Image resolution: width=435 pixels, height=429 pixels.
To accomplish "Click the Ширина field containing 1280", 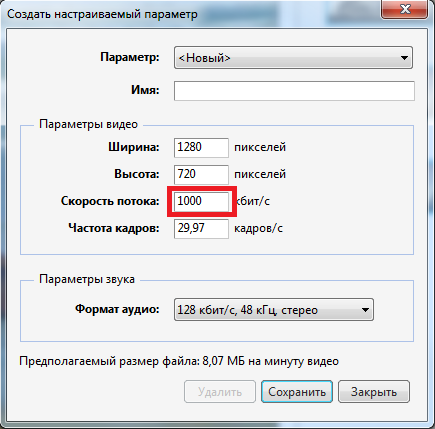I will coord(201,147).
